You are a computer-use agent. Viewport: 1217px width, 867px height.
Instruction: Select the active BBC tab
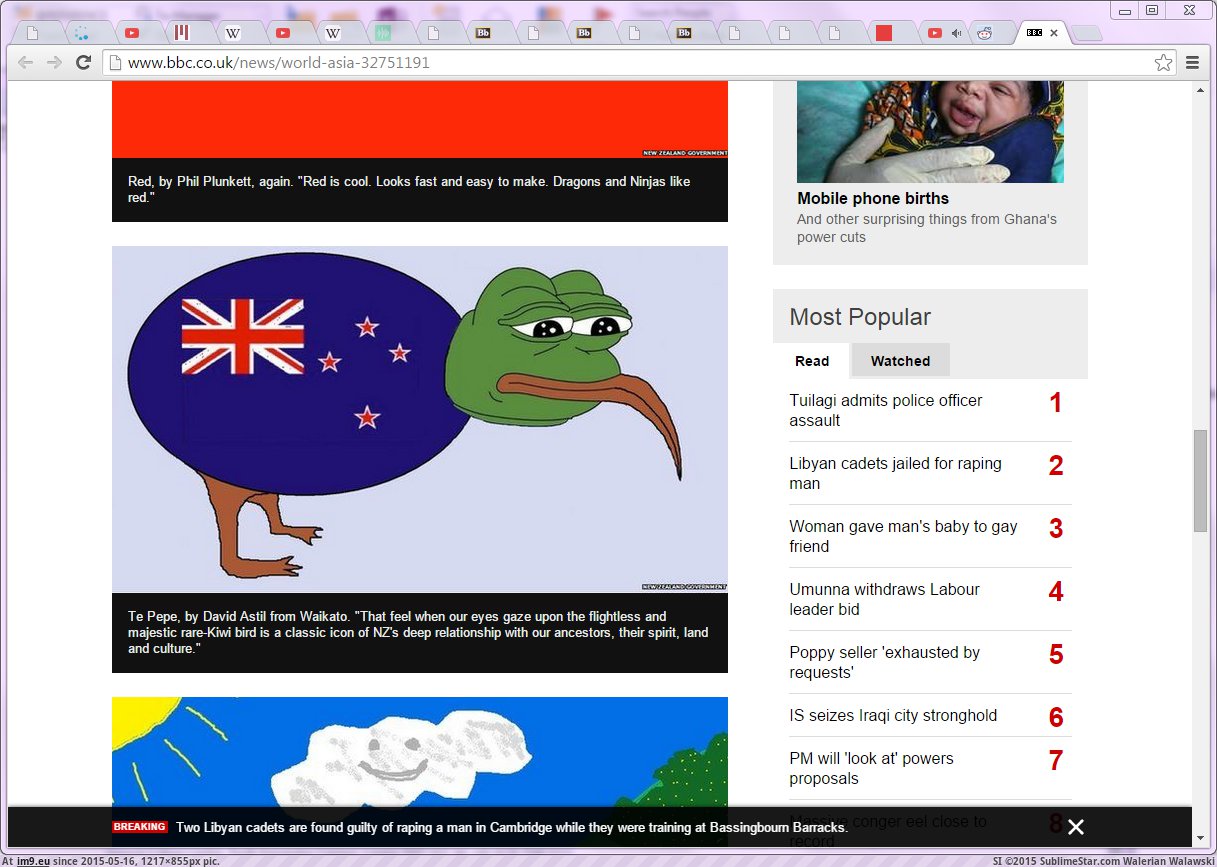pos(1041,33)
